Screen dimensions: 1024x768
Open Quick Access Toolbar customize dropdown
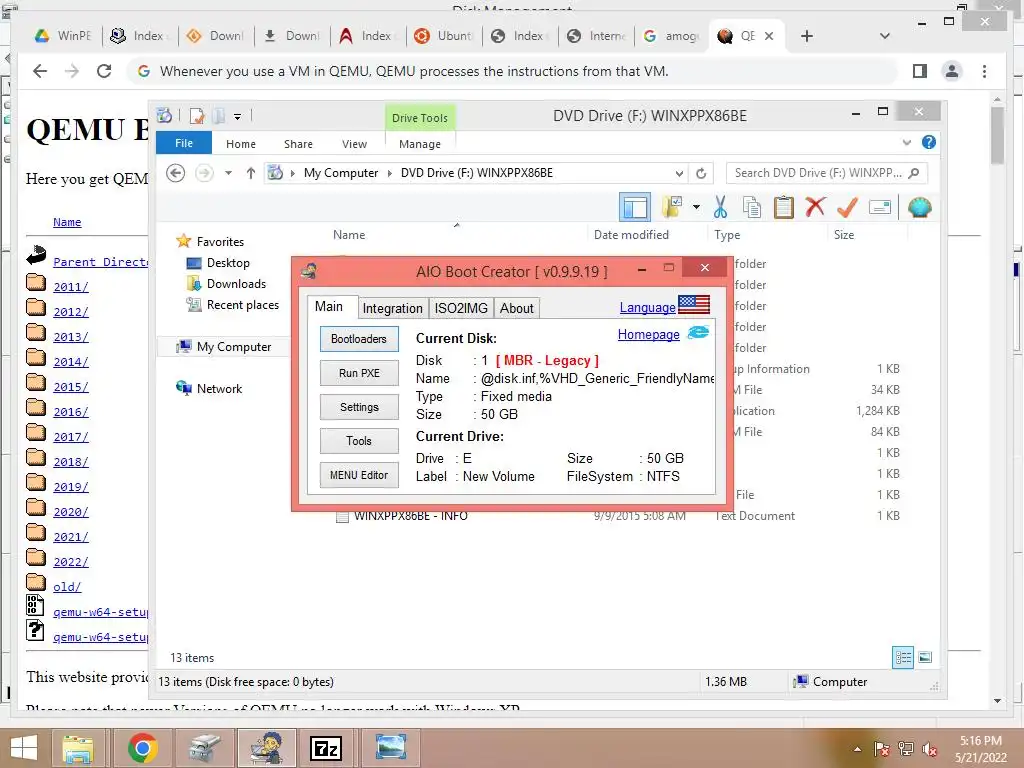click(x=238, y=117)
